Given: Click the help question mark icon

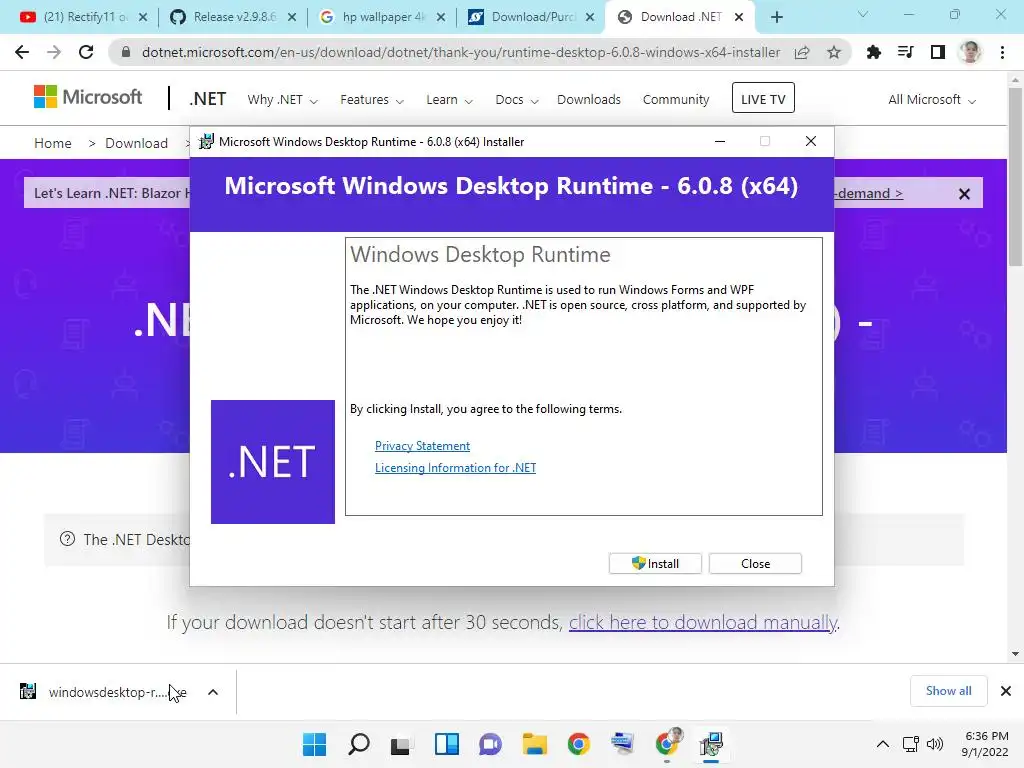Looking at the screenshot, I should (x=67, y=539).
